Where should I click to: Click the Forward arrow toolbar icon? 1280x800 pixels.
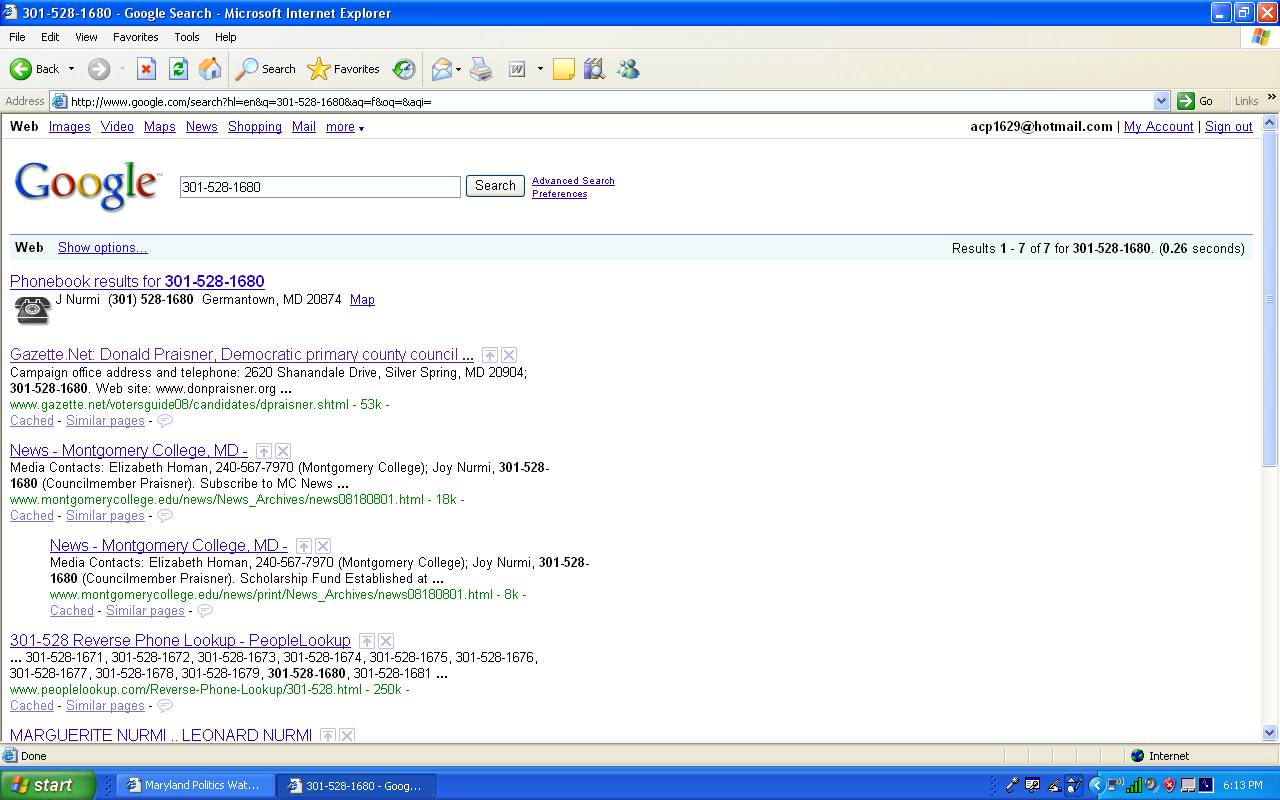98,69
